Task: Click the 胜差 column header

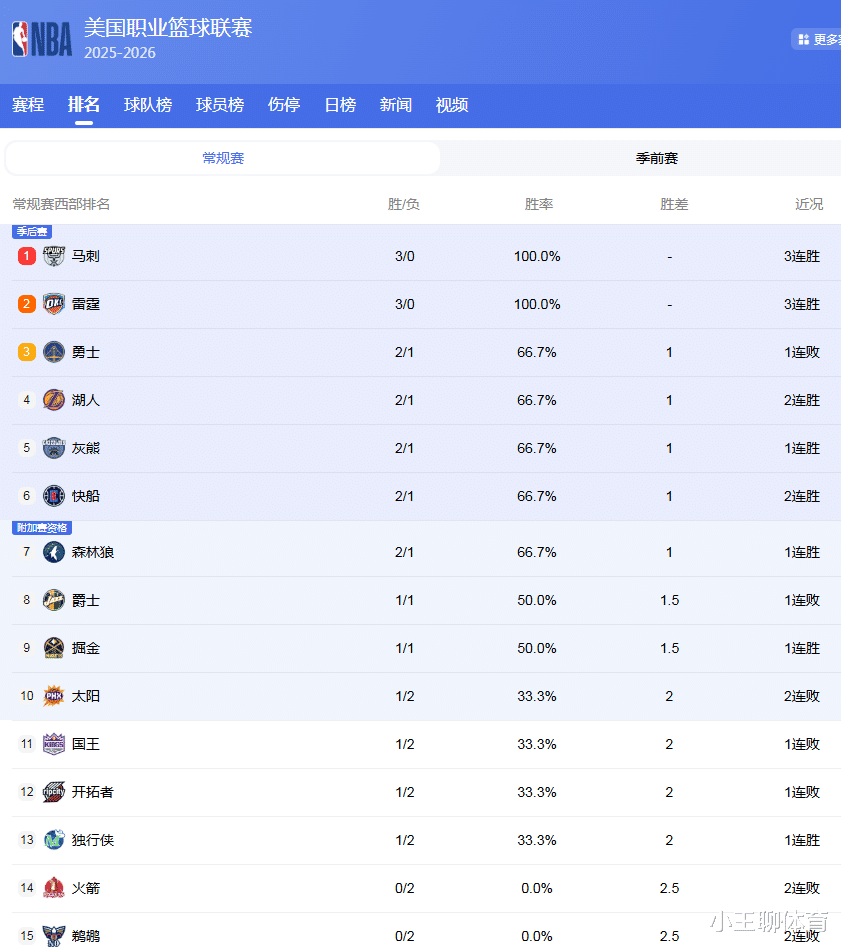Action: (x=674, y=204)
